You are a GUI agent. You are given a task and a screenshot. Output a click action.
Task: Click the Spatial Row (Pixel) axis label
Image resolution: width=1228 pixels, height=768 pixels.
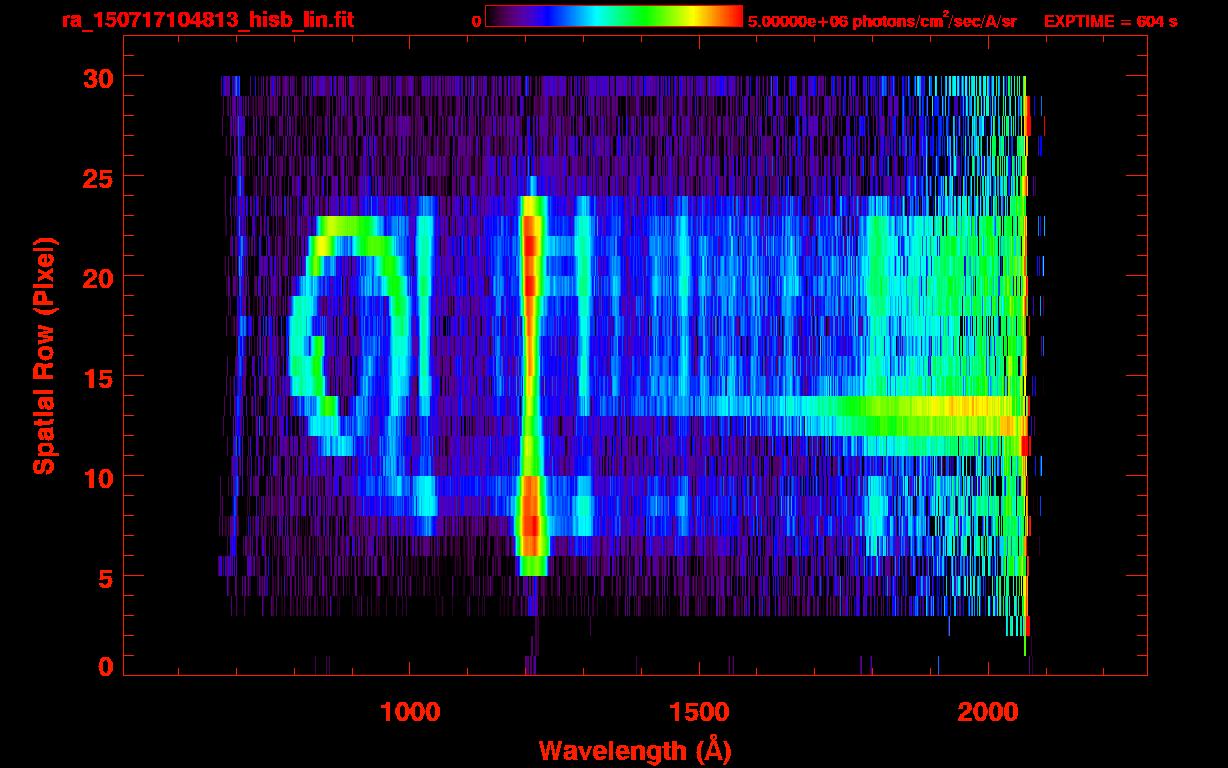pyautogui.click(x=44, y=355)
